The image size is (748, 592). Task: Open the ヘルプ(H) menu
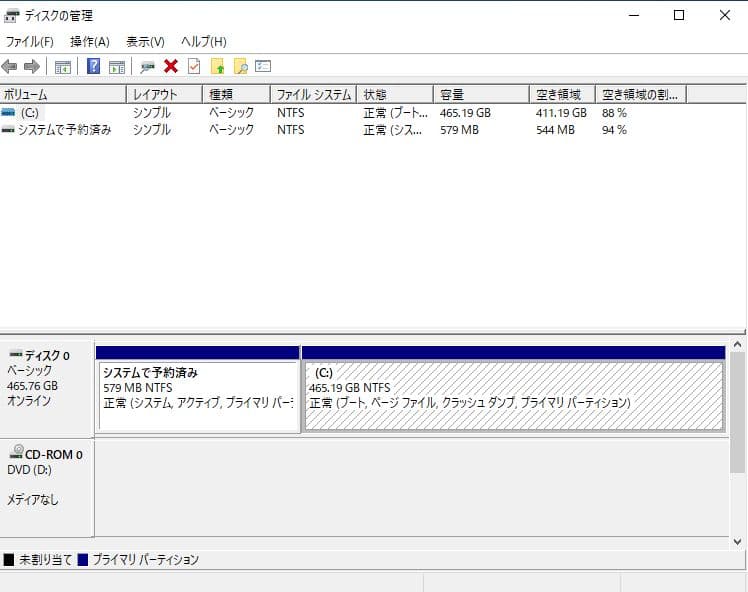[x=204, y=42]
